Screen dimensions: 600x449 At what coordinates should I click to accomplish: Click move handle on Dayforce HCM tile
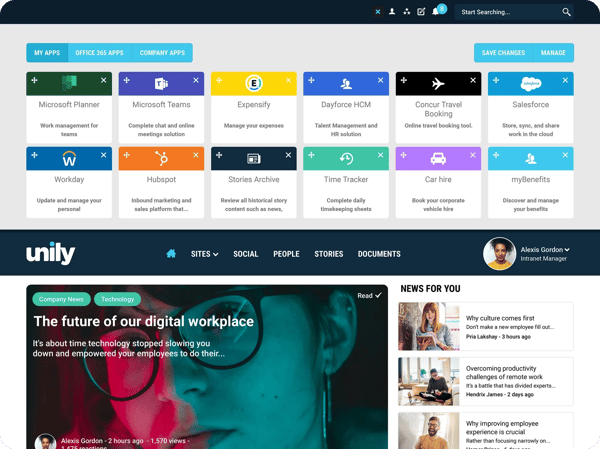click(x=311, y=80)
